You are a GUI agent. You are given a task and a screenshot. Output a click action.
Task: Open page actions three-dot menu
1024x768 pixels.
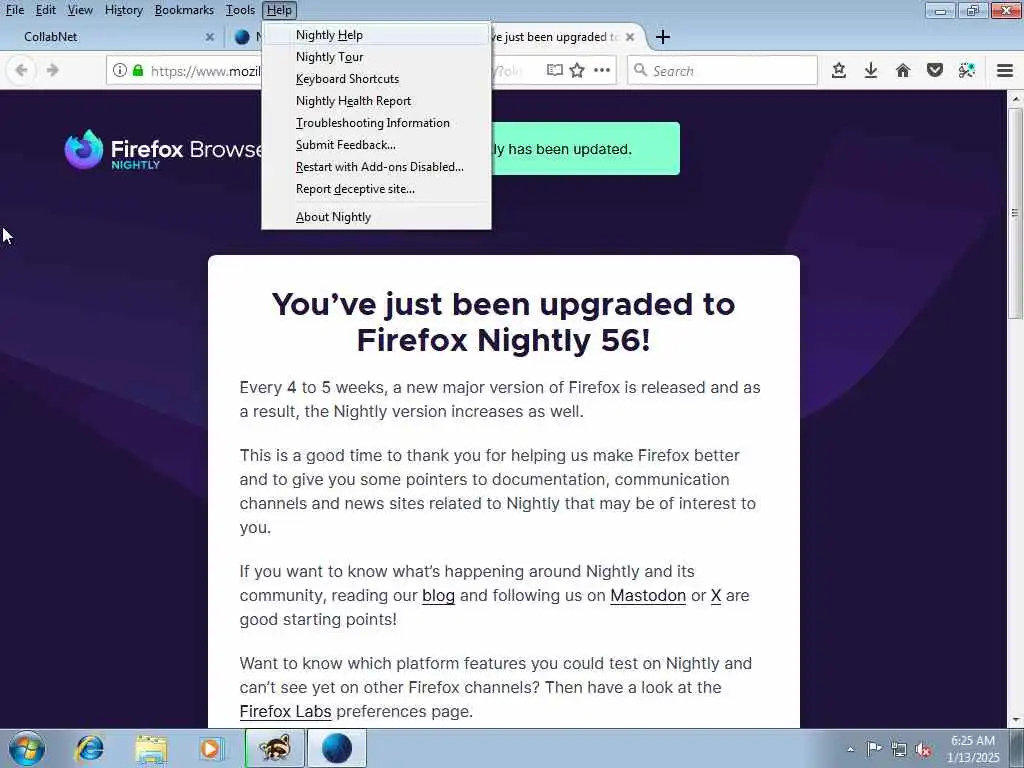(602, 71)
